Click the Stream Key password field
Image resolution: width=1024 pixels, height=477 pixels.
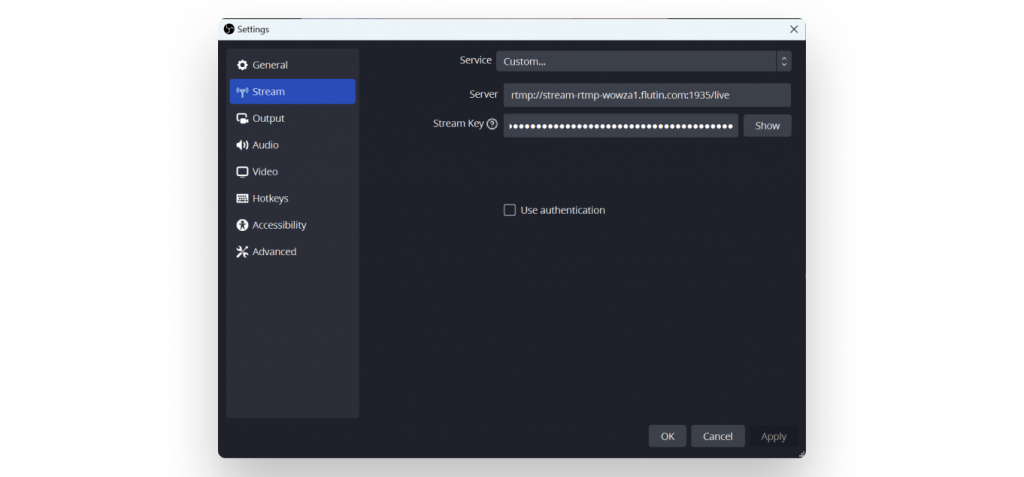tap(620, 125)
